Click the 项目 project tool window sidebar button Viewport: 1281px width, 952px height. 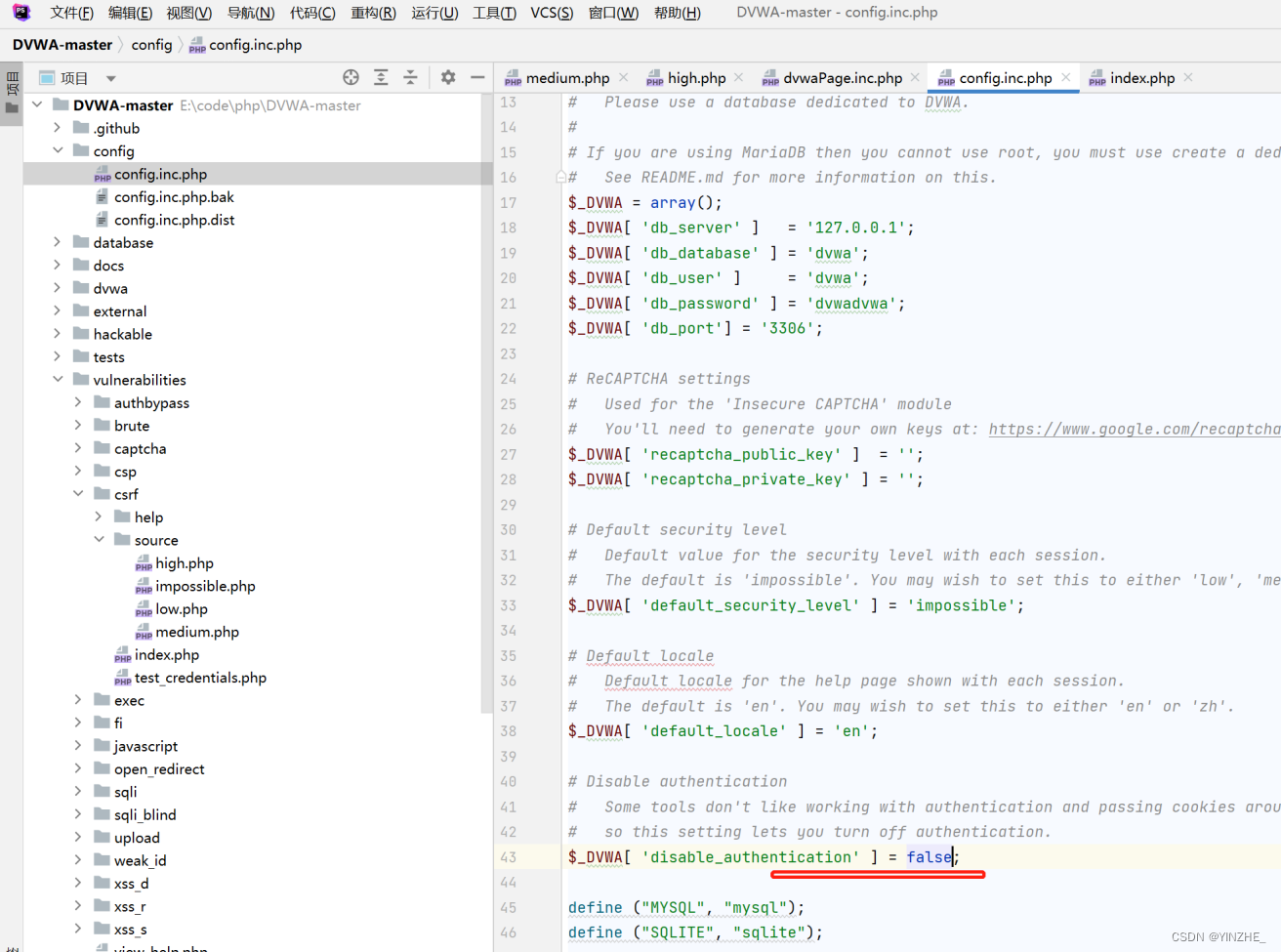click(x=12, y=95)
